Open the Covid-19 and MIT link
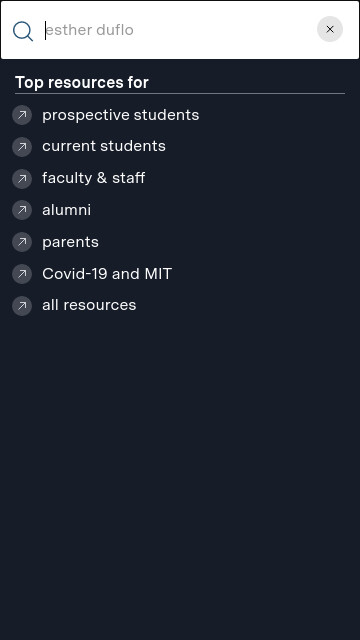Viewport: 360px width, 640px height. (x=107, y=274)
